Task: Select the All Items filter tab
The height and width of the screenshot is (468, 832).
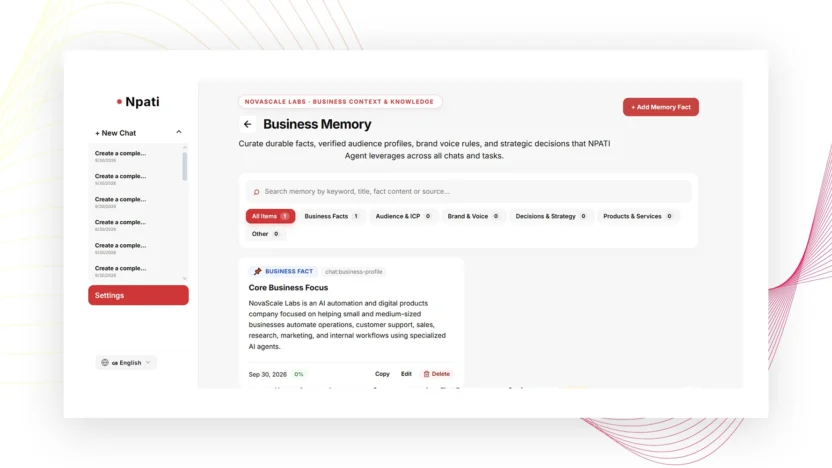Action: coord(270,216)
